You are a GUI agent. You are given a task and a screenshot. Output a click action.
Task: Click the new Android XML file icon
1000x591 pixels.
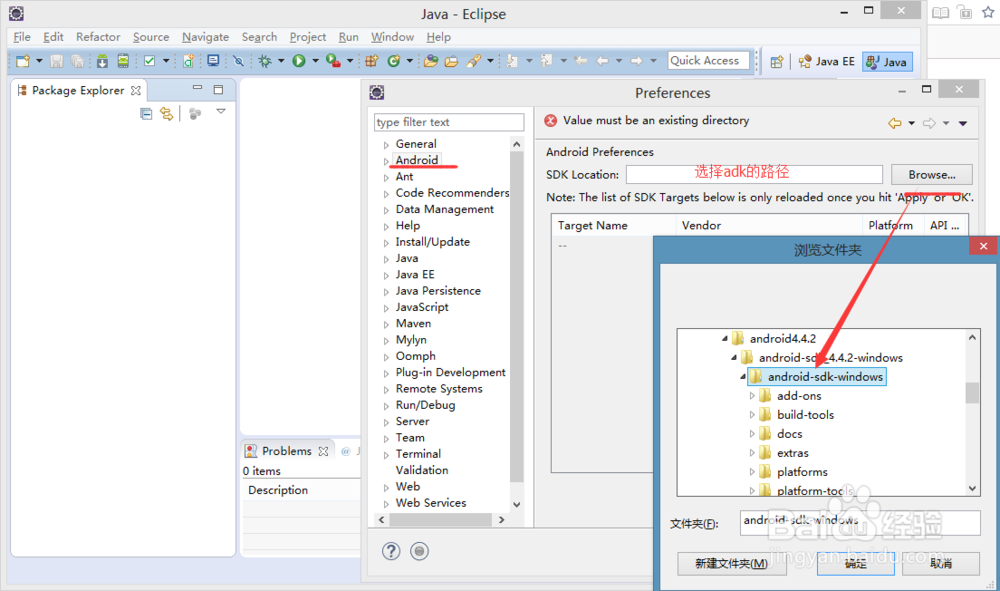[188, 61]
